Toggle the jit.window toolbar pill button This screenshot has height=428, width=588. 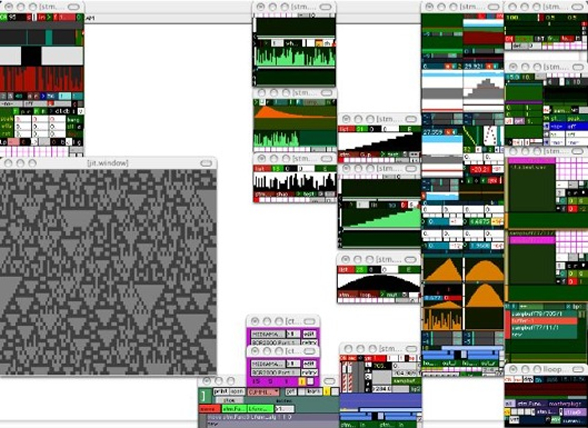coord(206,163)
